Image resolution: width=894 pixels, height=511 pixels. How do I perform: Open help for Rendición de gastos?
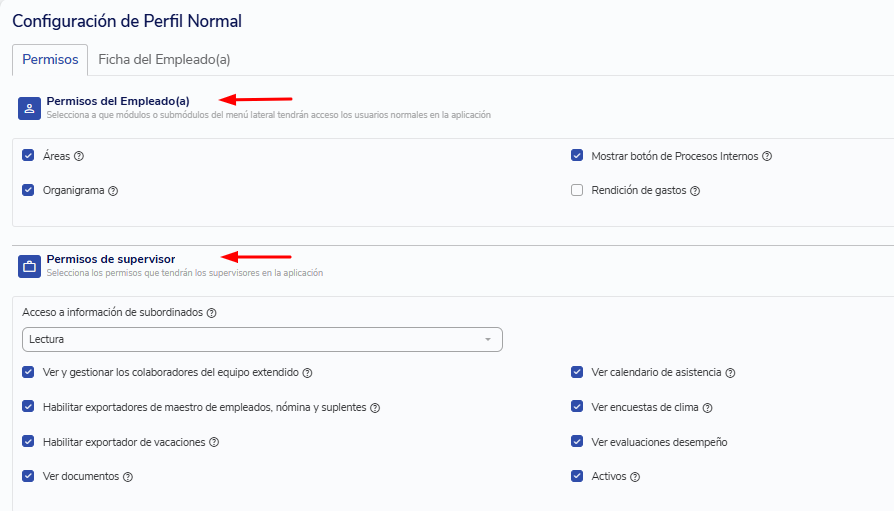(695, 191)
